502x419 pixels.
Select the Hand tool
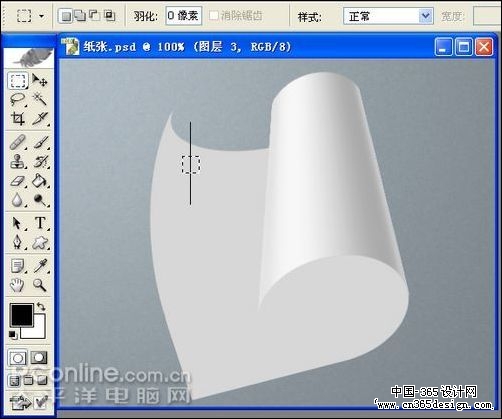[18, 285]
